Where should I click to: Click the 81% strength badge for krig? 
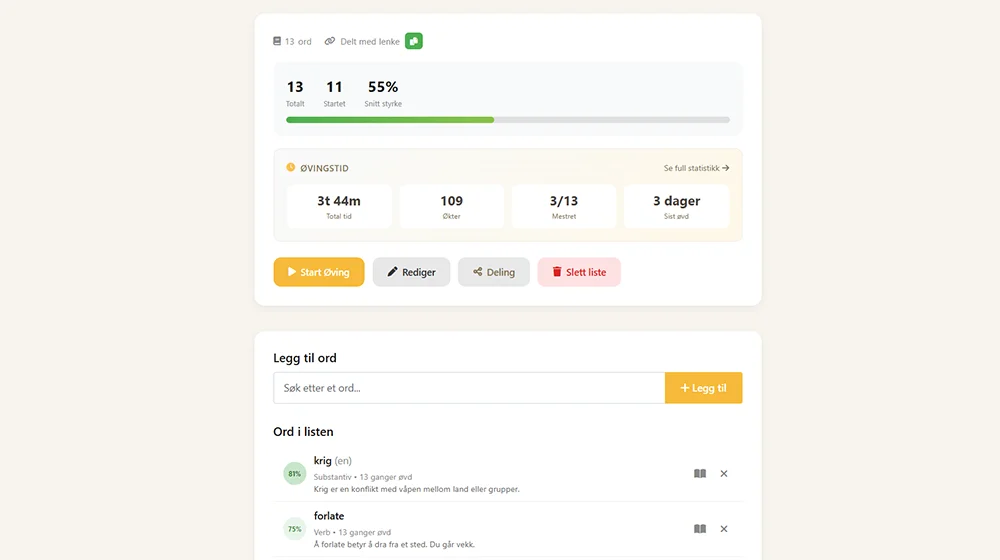(294, 474)
